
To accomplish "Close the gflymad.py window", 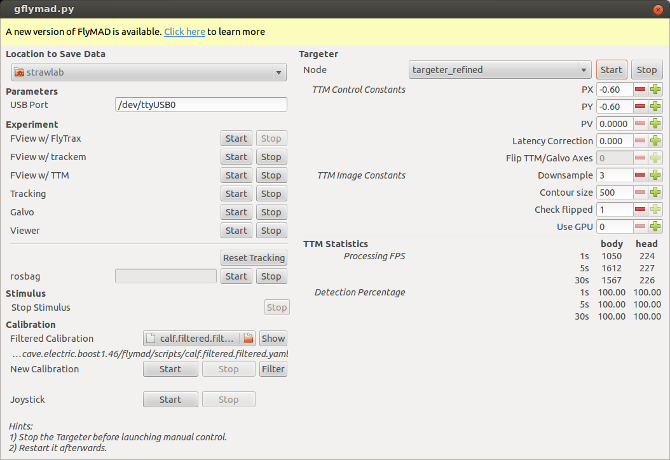I will pos(658,9).
